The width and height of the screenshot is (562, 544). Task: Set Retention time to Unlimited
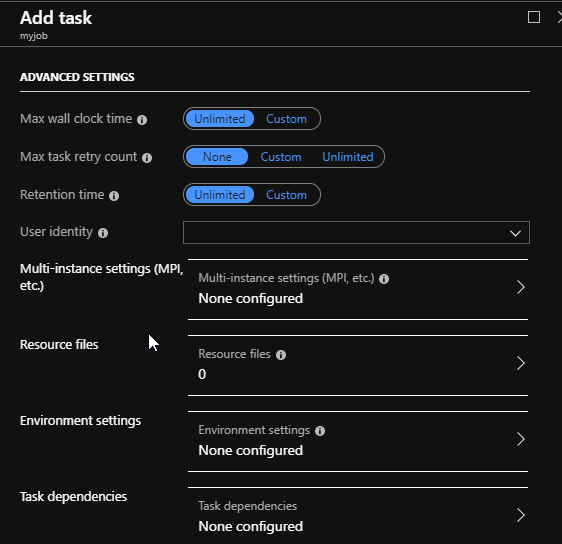click(220, 195)
